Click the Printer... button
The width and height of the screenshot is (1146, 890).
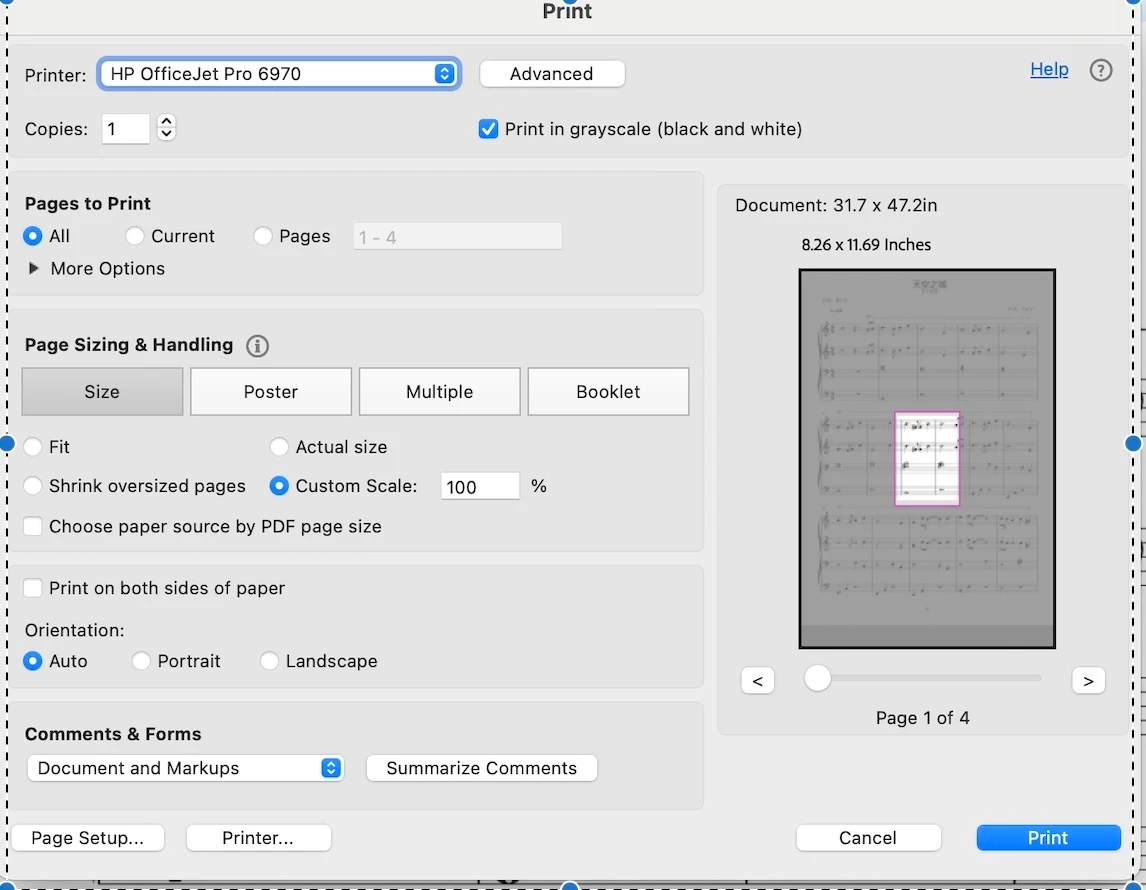(x=259, y=837)
